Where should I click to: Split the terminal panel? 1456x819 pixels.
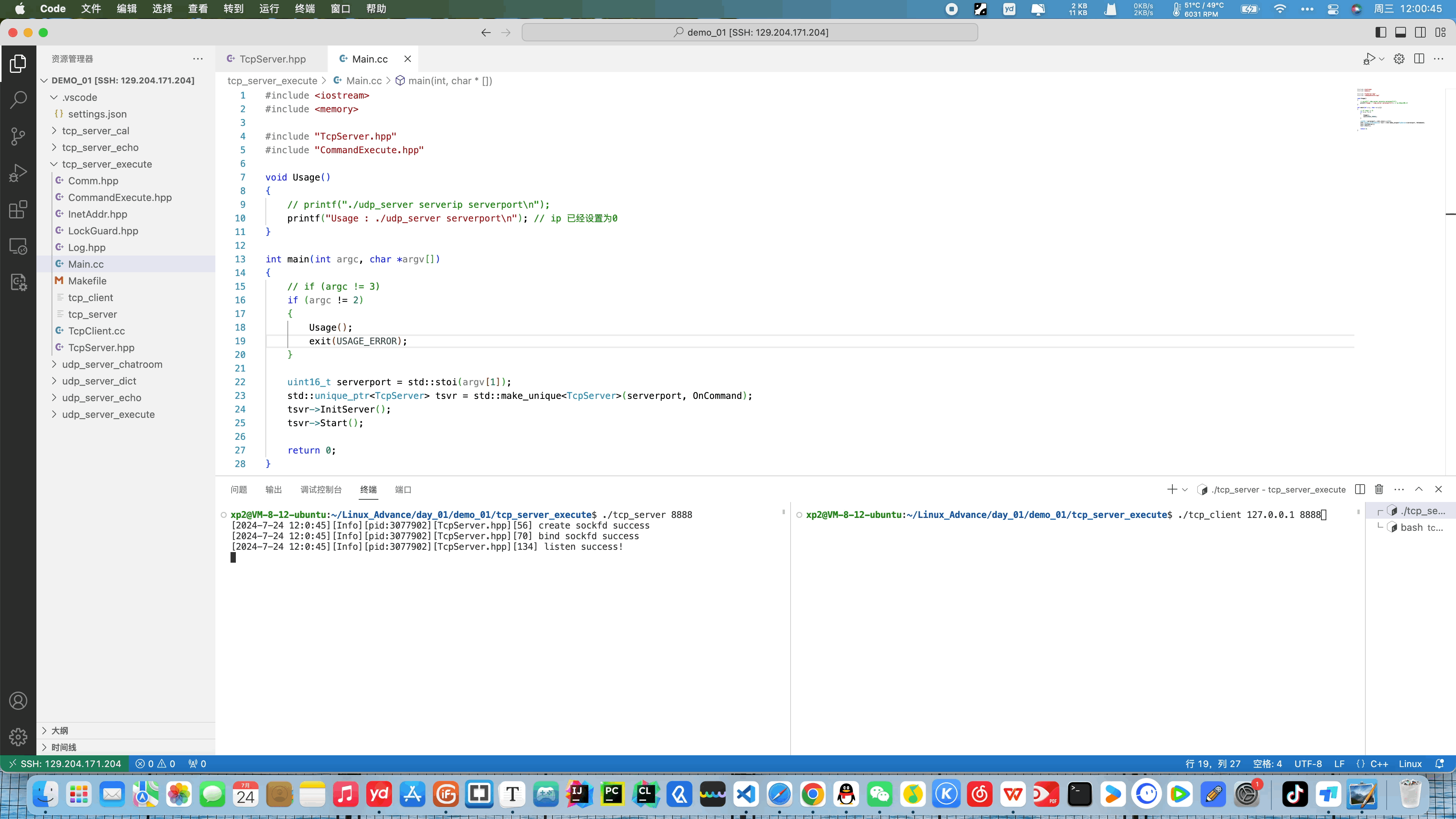click(1360, 490)
